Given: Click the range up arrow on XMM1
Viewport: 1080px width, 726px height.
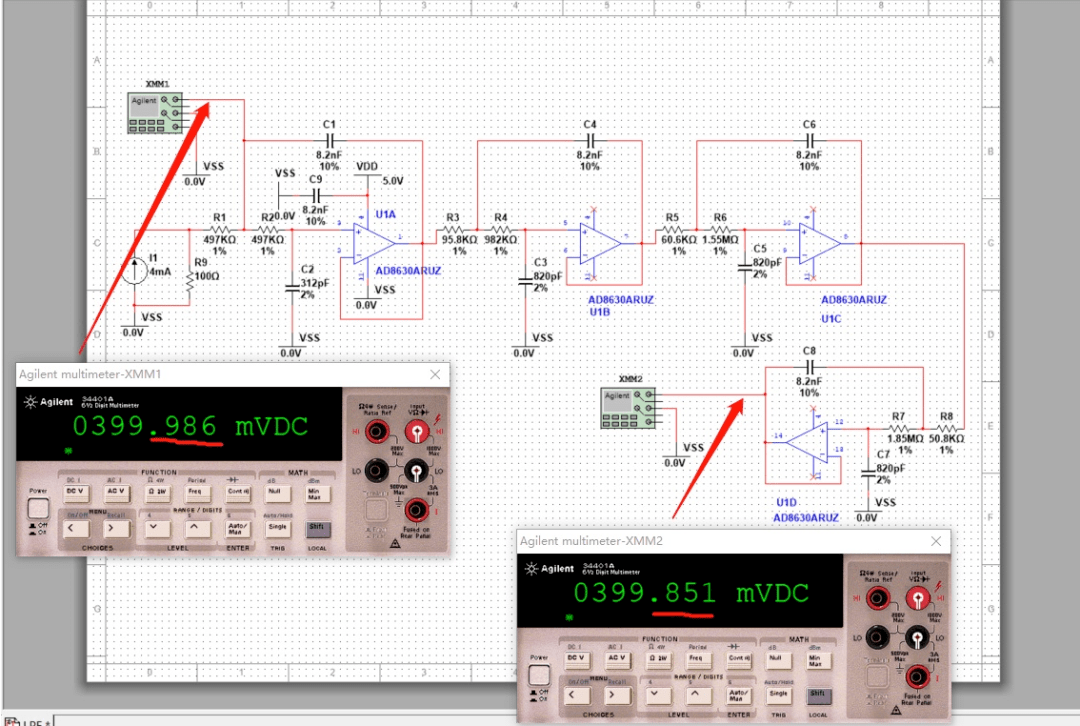Looking at the screenshot, I should [x=196, y=528].
